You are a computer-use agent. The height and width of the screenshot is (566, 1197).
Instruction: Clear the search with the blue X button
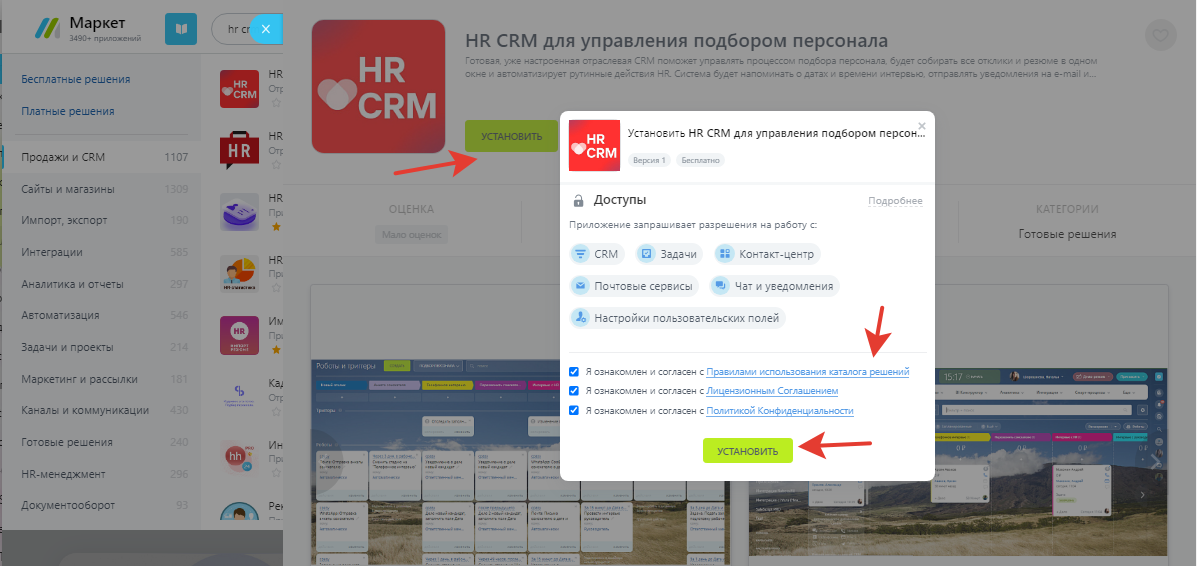coord(265,29)
